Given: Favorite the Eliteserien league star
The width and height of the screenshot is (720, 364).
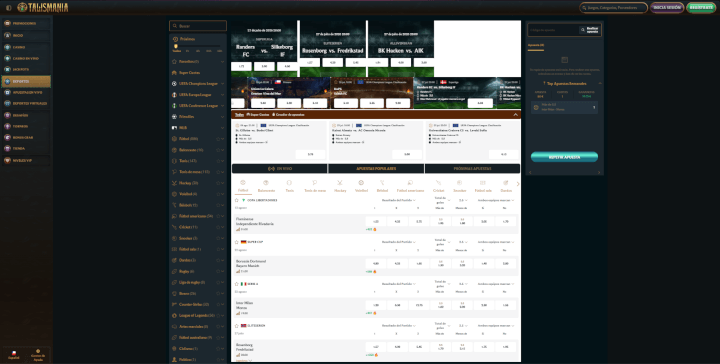Looking at the screenshot, I should [x=237, y=325].
